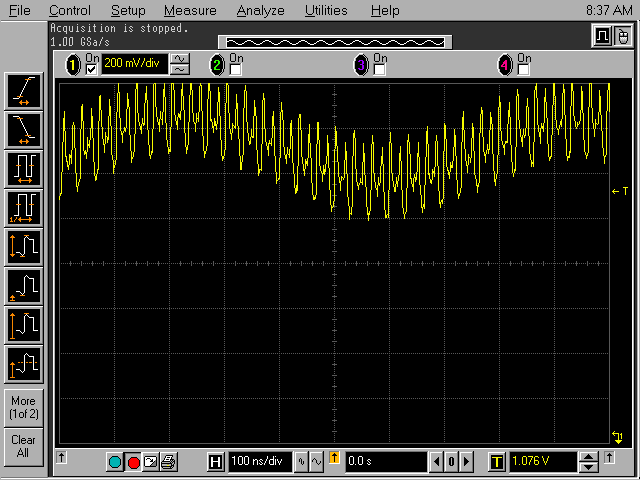Screen dimensions: 640x480
Task: Select the period measurement icon
Action: tap(23, 167)
